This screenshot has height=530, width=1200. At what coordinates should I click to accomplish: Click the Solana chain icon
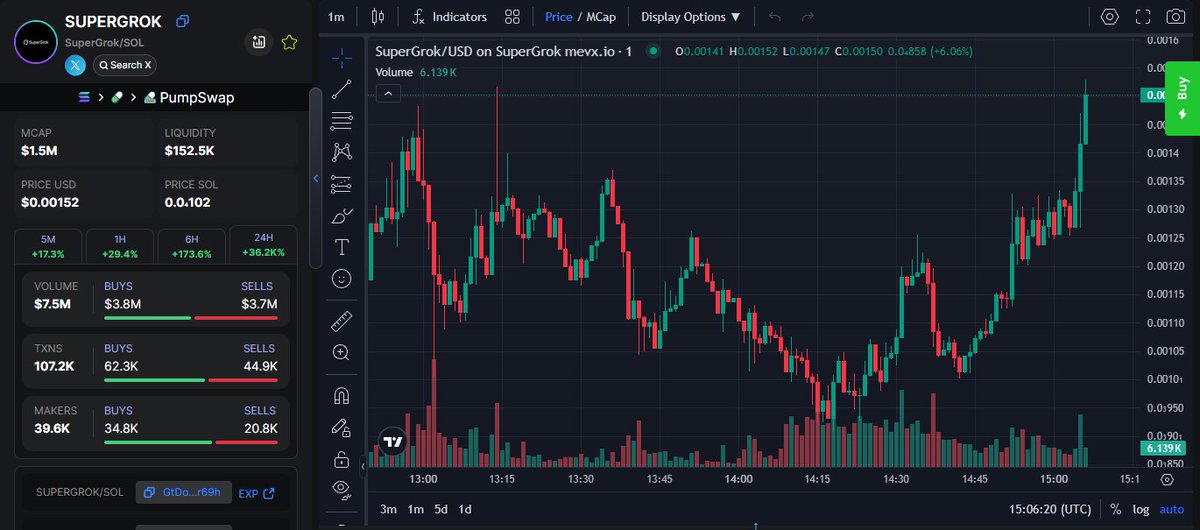pos(84,98)
